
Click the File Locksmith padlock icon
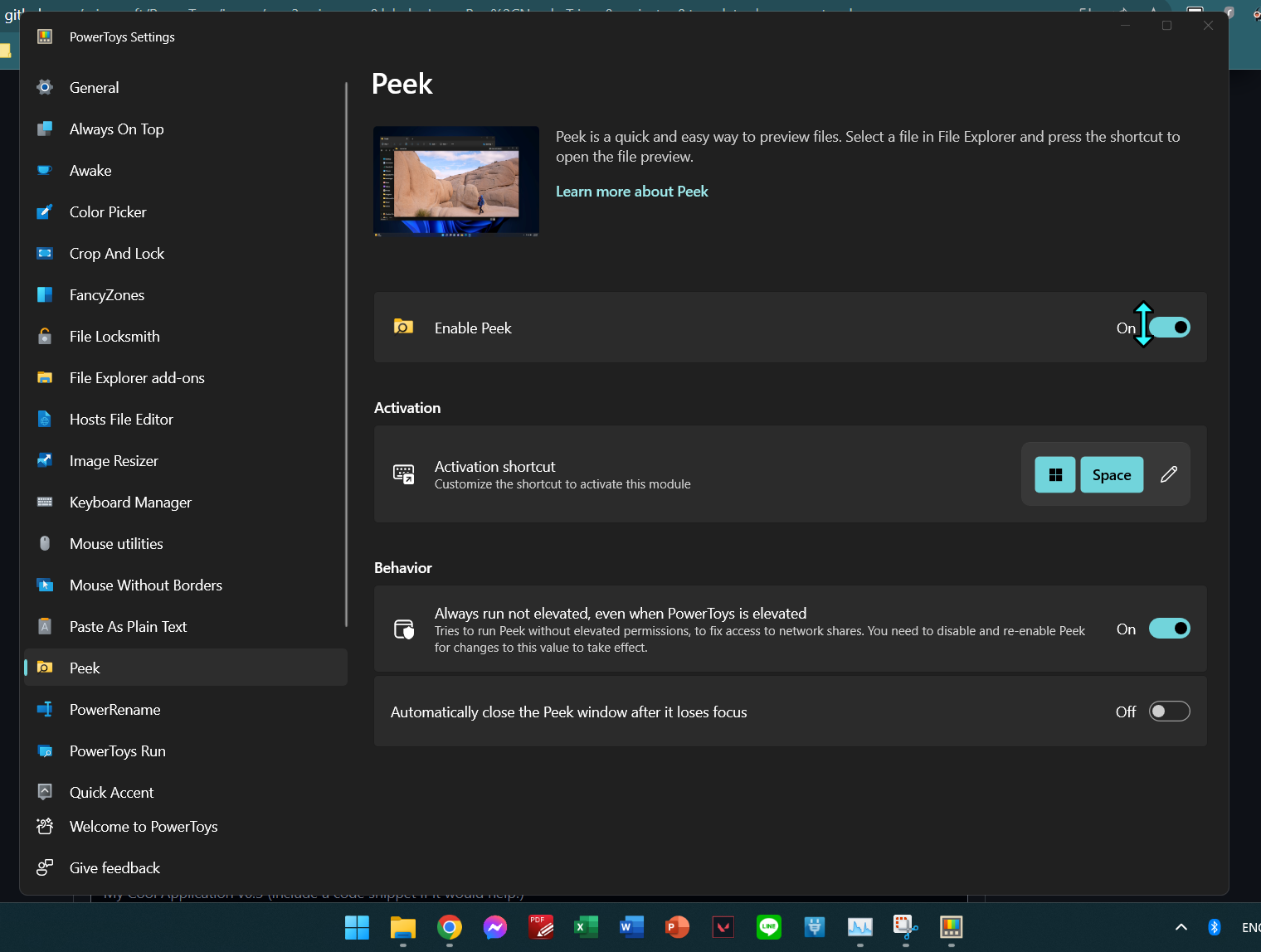click(44, 336)
